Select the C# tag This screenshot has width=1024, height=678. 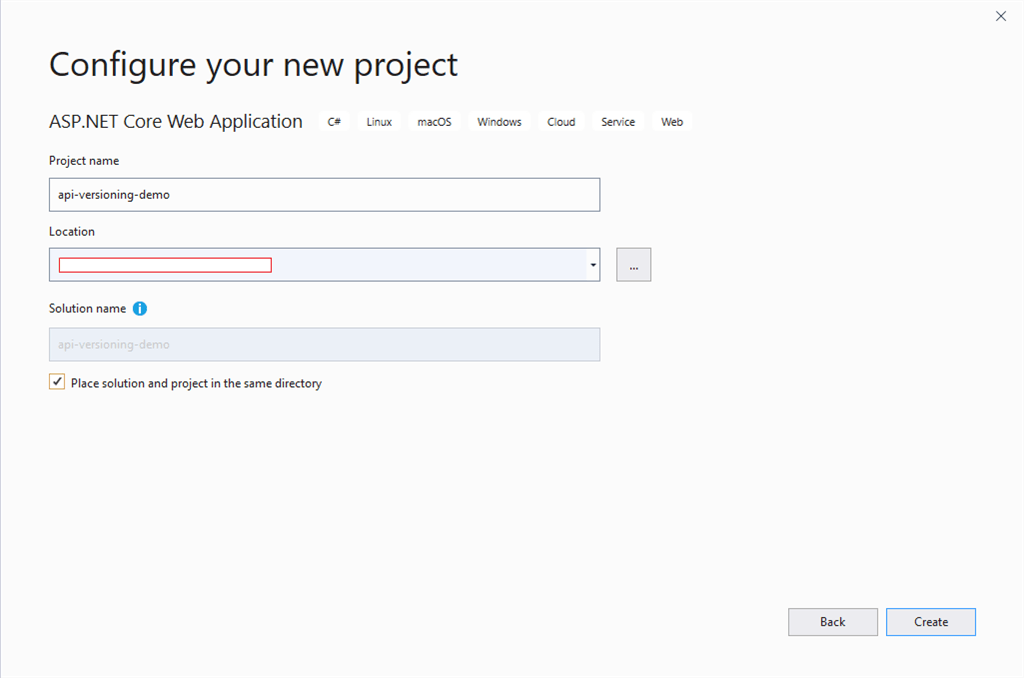click(x=334, y=121)
